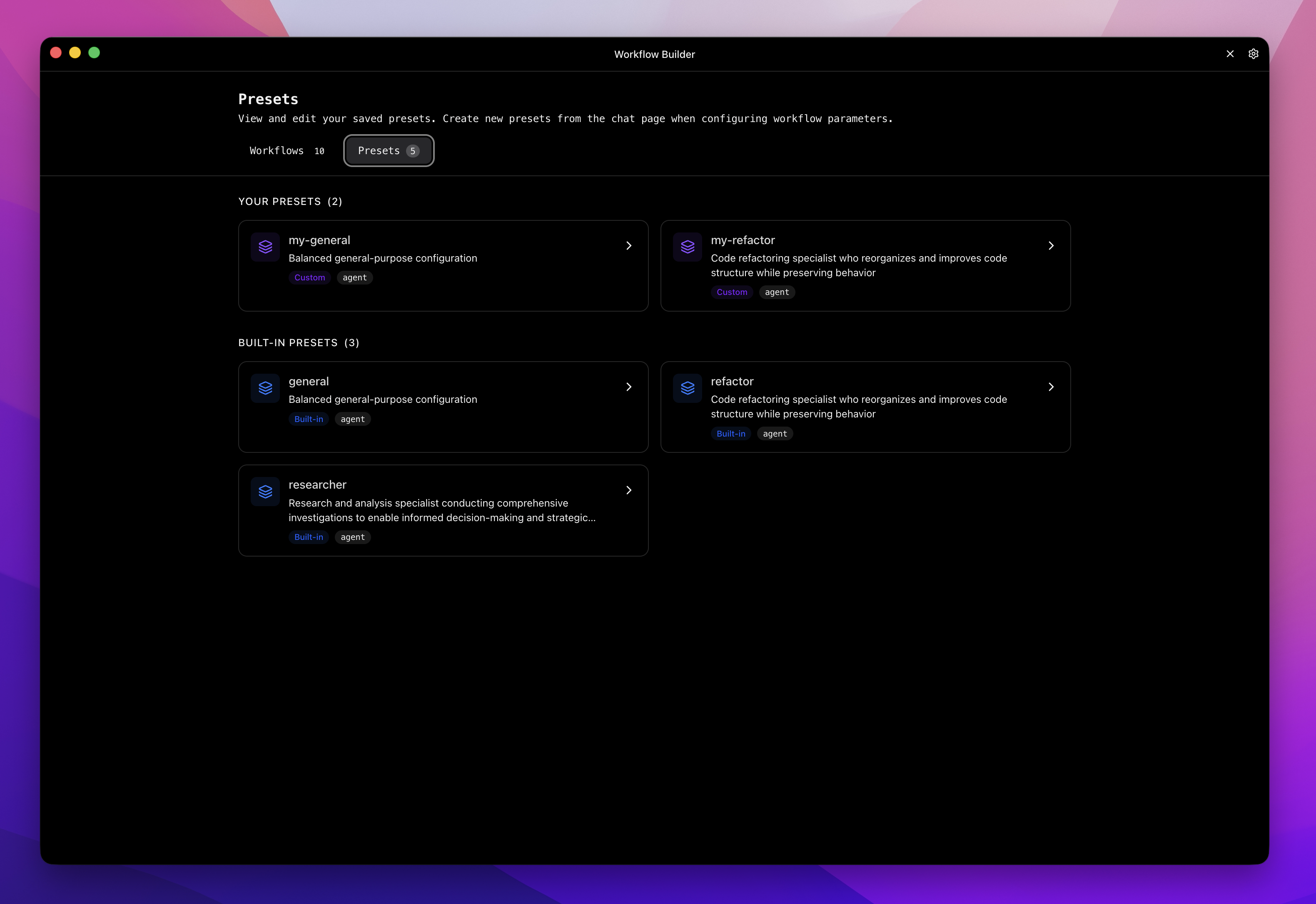Open the Workflow Builder settings gear

tap(1253, 53)
